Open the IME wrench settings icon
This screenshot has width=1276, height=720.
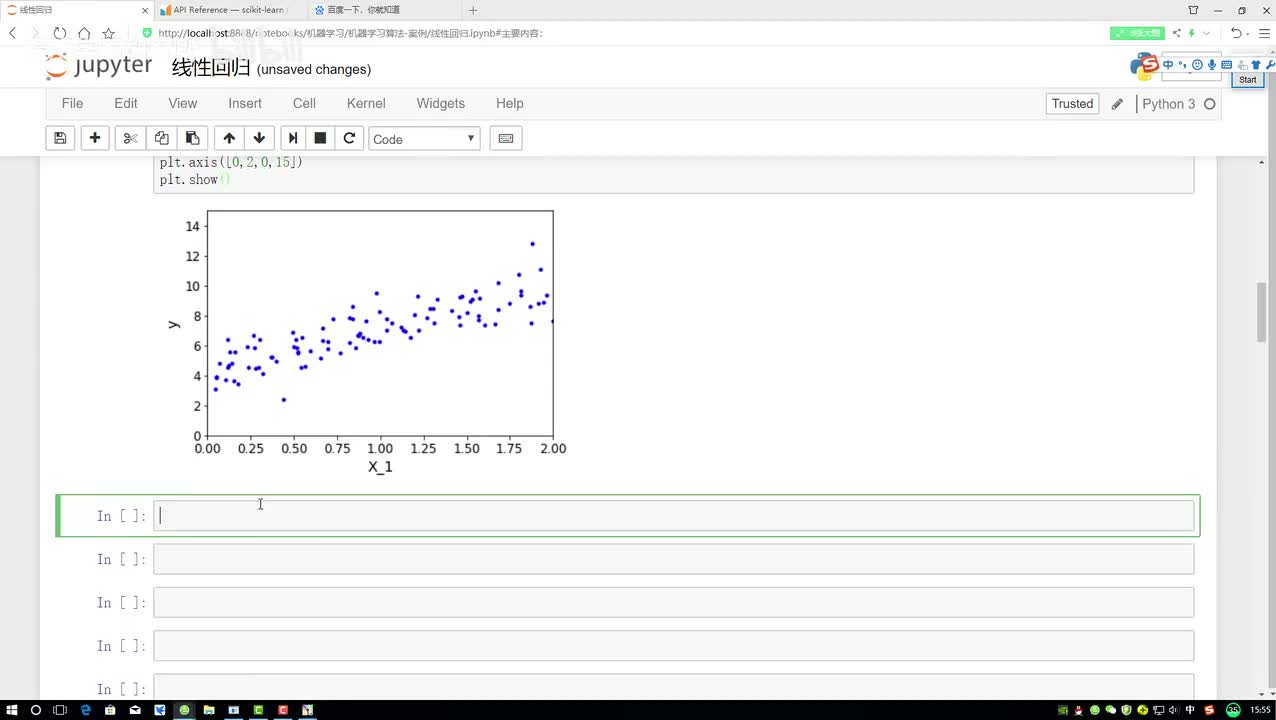pyautogui.click(x=1269, y=65)
